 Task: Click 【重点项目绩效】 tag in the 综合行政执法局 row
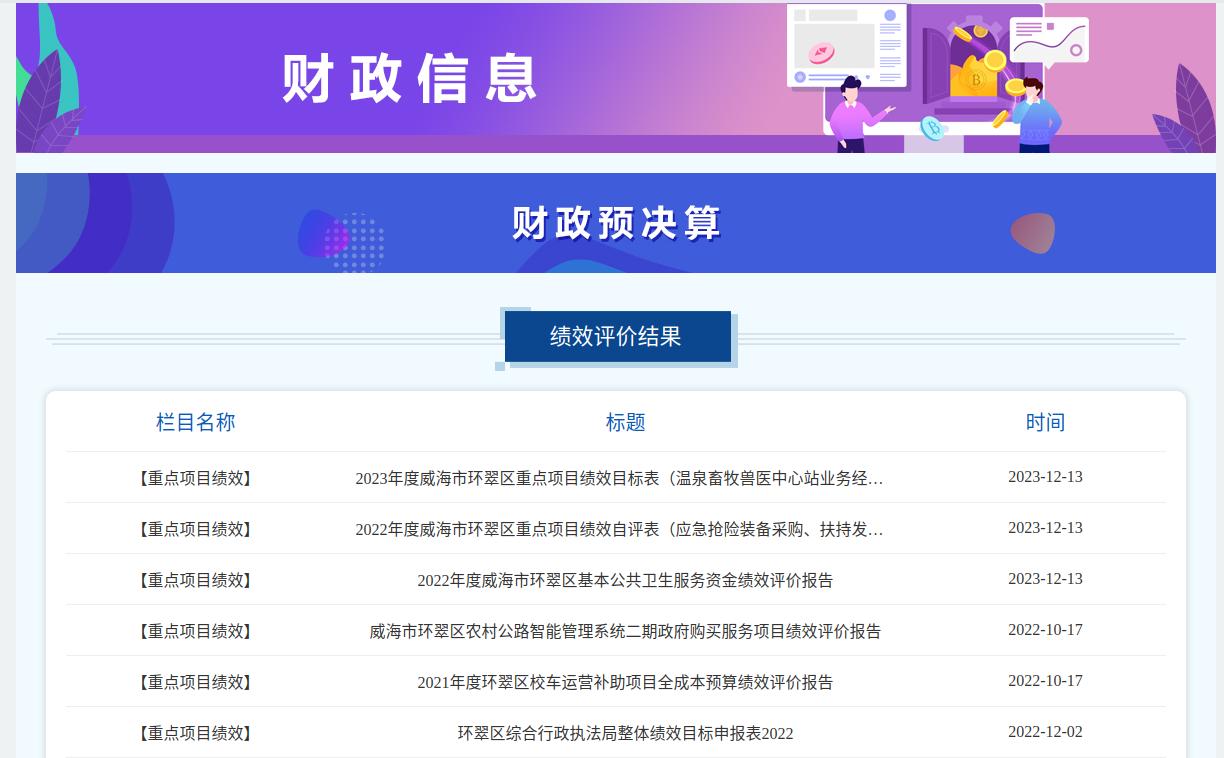tap(195, 733)
